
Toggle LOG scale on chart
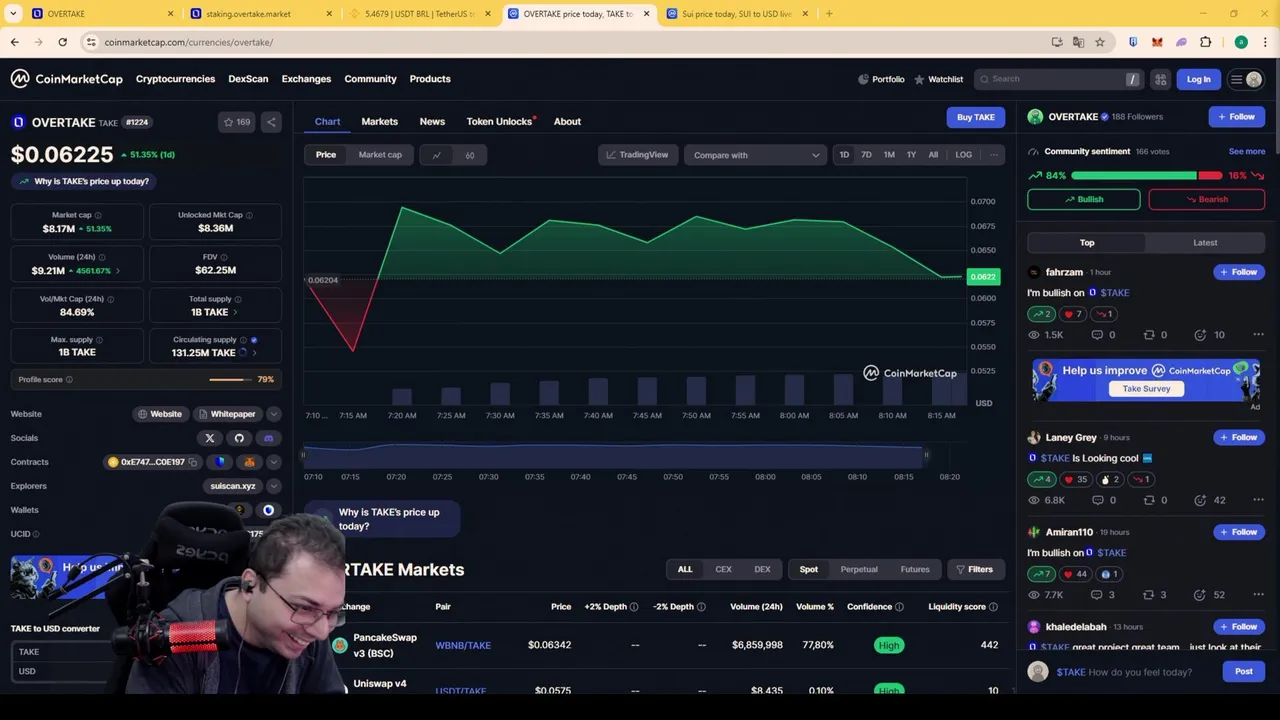pos(963,155)
